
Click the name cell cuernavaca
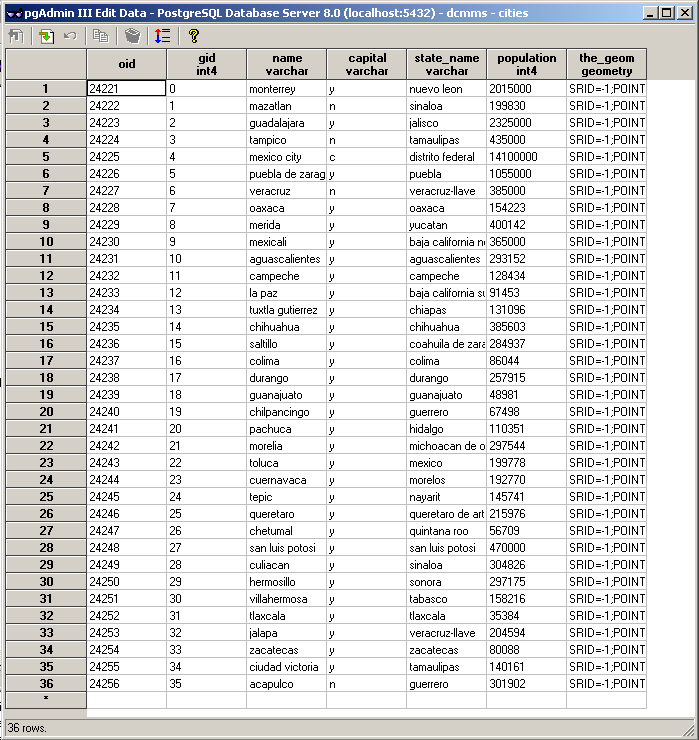[286, 479]
